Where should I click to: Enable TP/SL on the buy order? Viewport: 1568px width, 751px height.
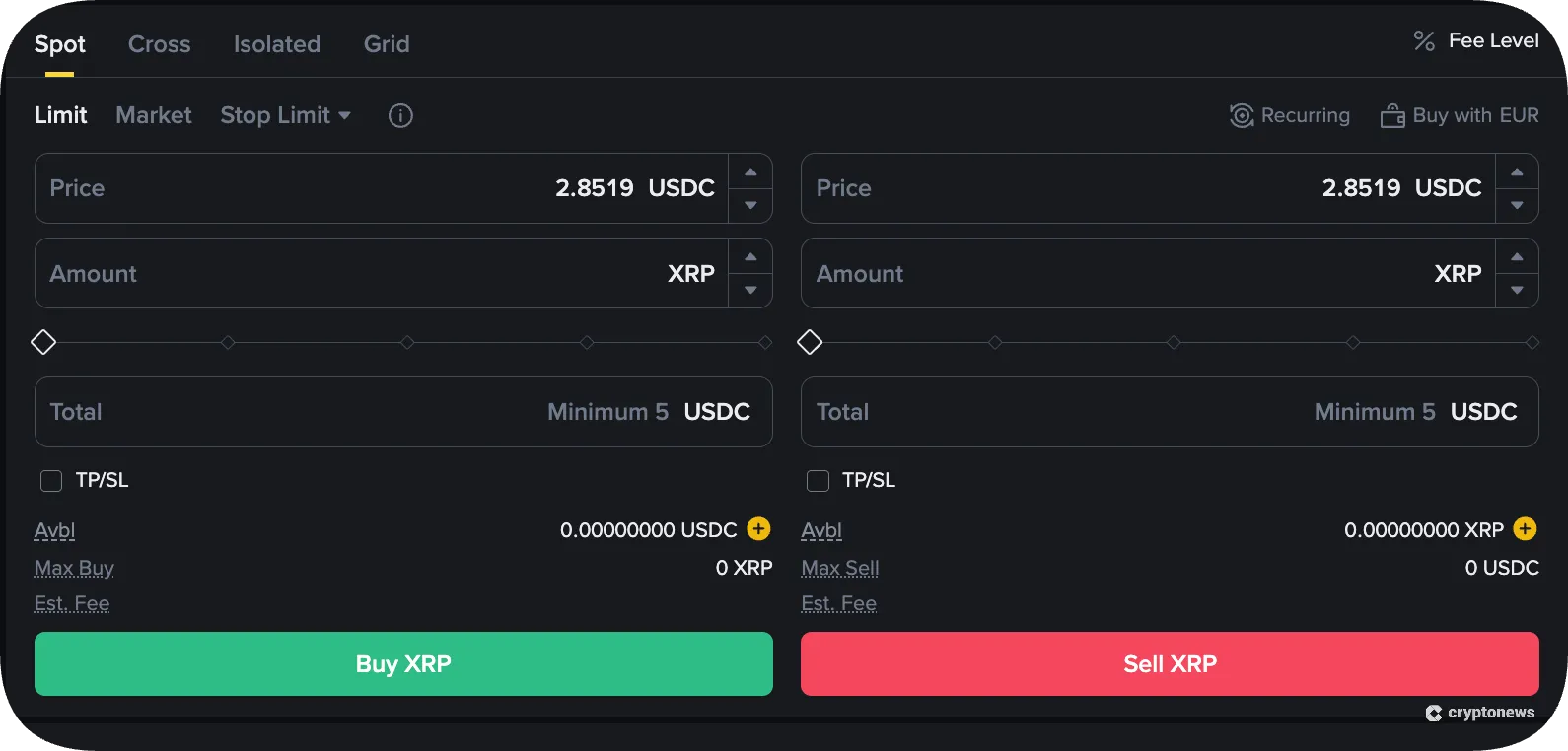[x=51, y=480]
